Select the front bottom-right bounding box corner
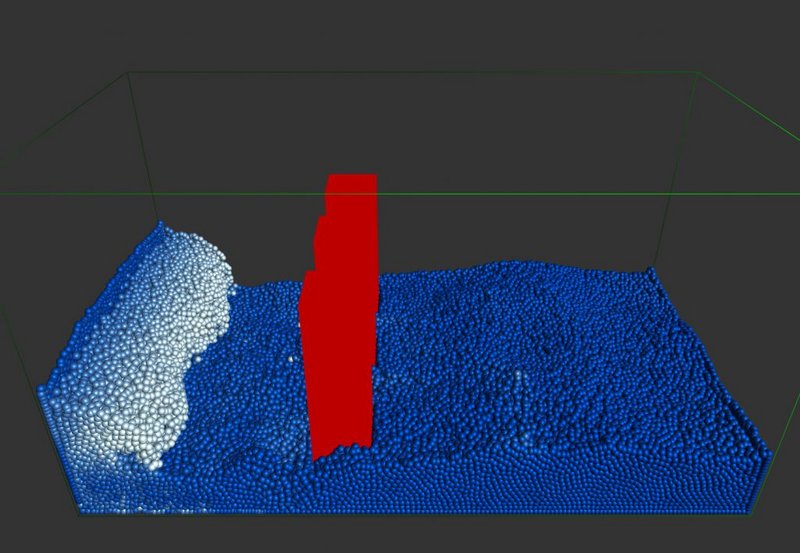This screenshot has width=800, height=553. coord(750,515)
